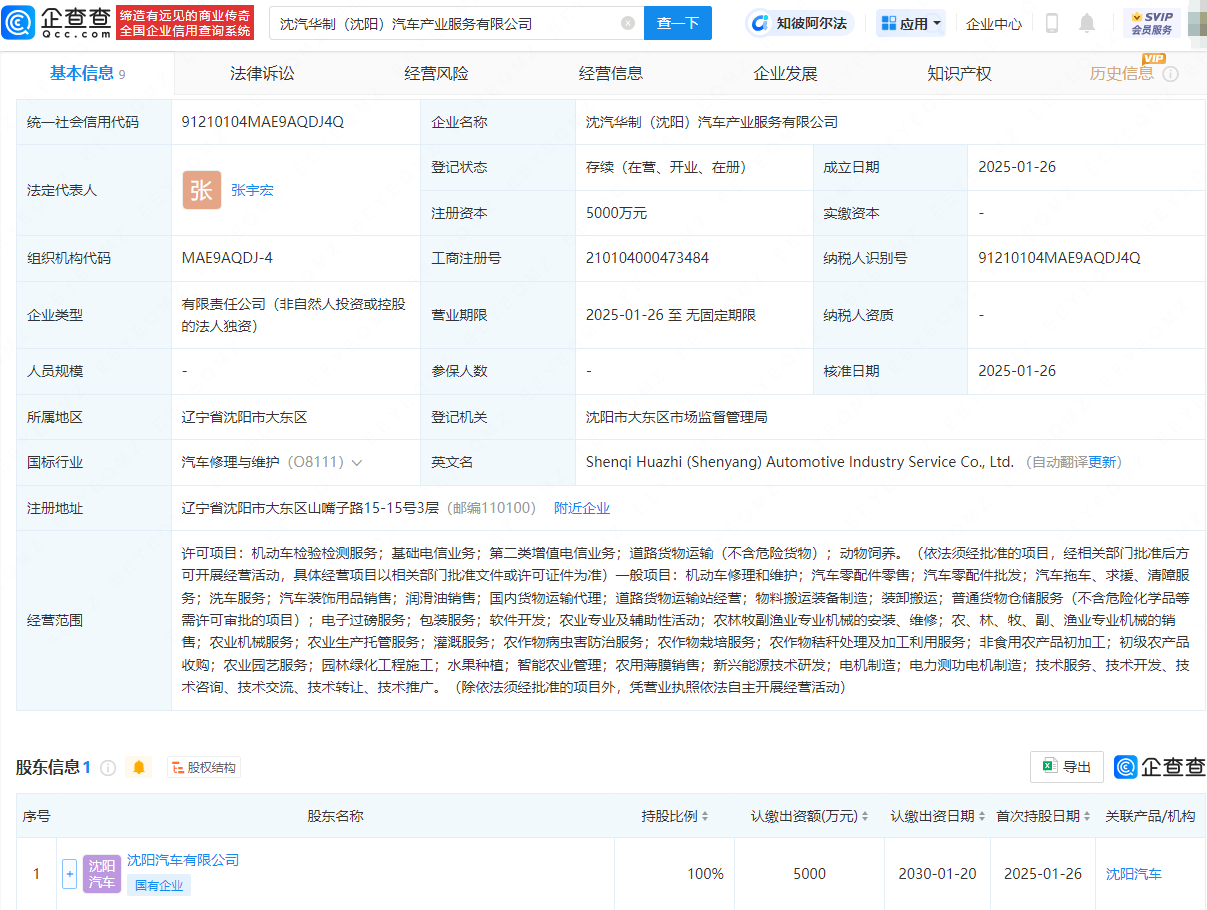Clear the company search box text
The image size is (1207, 910).
(628, 23)
